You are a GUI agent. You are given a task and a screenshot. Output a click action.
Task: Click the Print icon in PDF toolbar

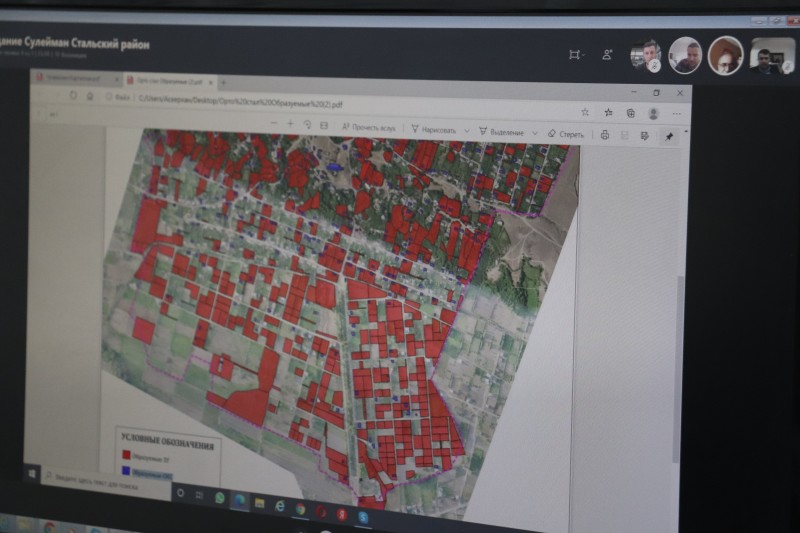coord(605,134)
